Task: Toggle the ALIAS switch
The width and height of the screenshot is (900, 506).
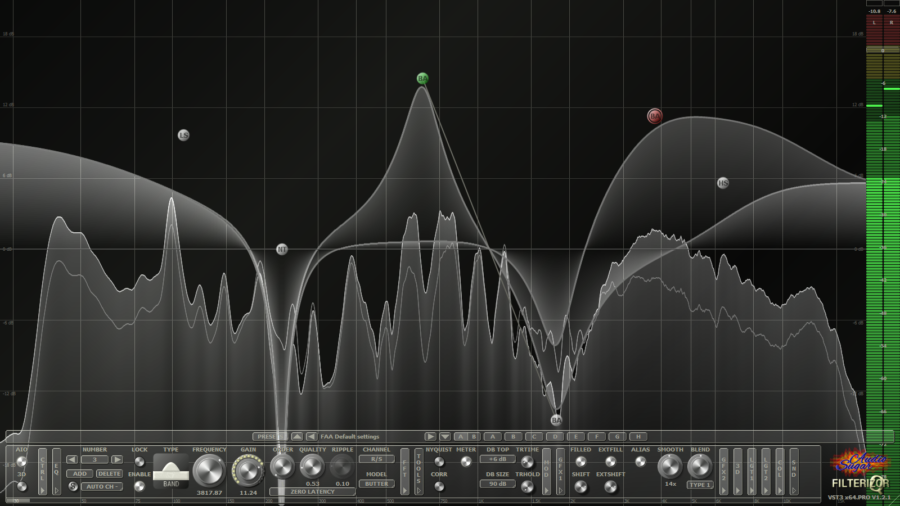Action: click(x=640, y=461)
